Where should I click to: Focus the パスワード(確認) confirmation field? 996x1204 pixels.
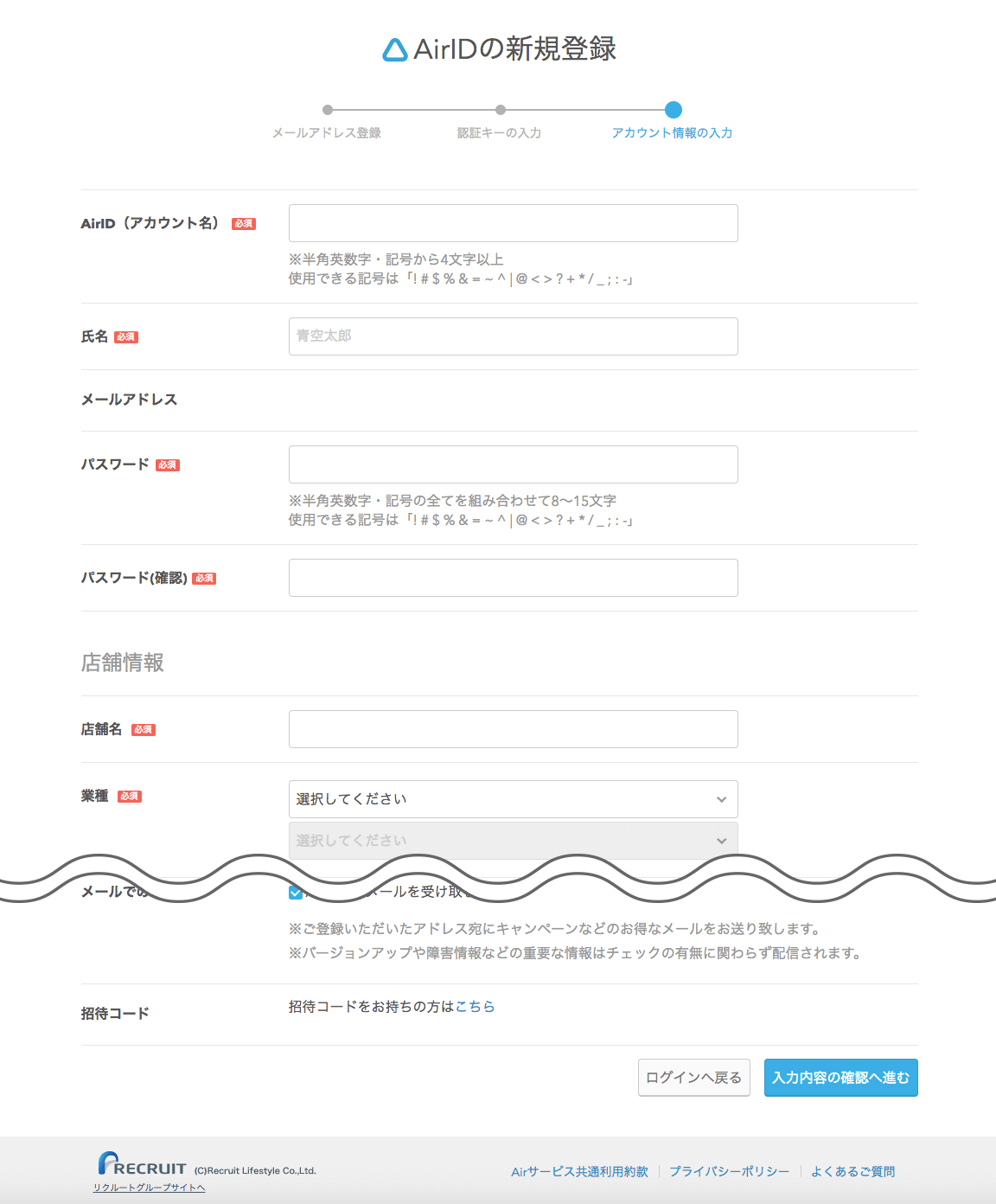click(x=514, y=578)
